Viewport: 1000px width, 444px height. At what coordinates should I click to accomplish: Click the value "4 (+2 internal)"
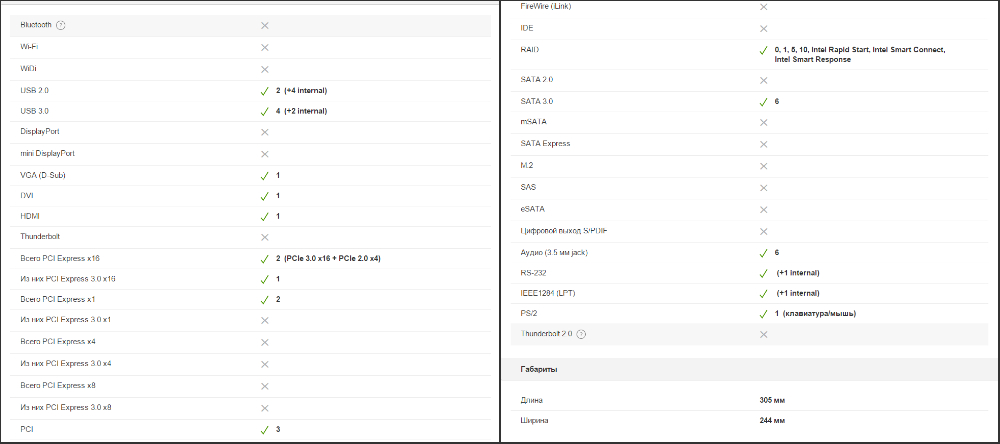(302, 111)
